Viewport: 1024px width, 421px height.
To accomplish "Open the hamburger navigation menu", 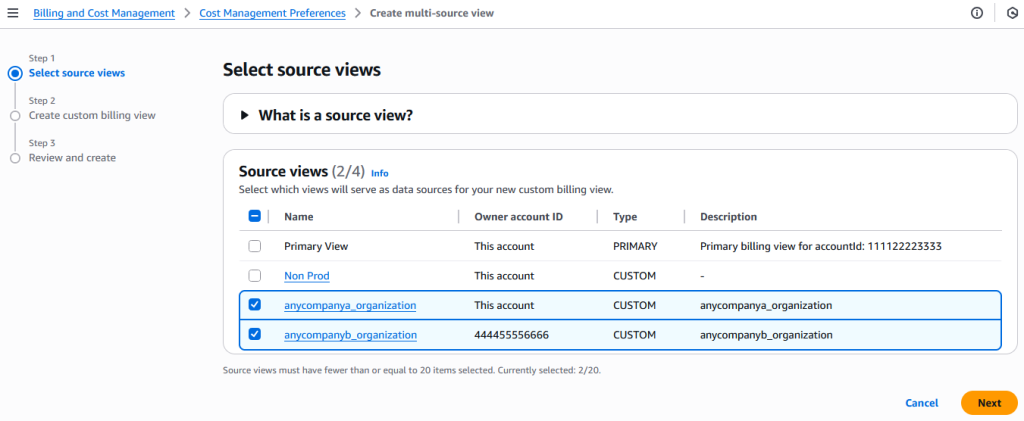I will click(x=13, y=13).
